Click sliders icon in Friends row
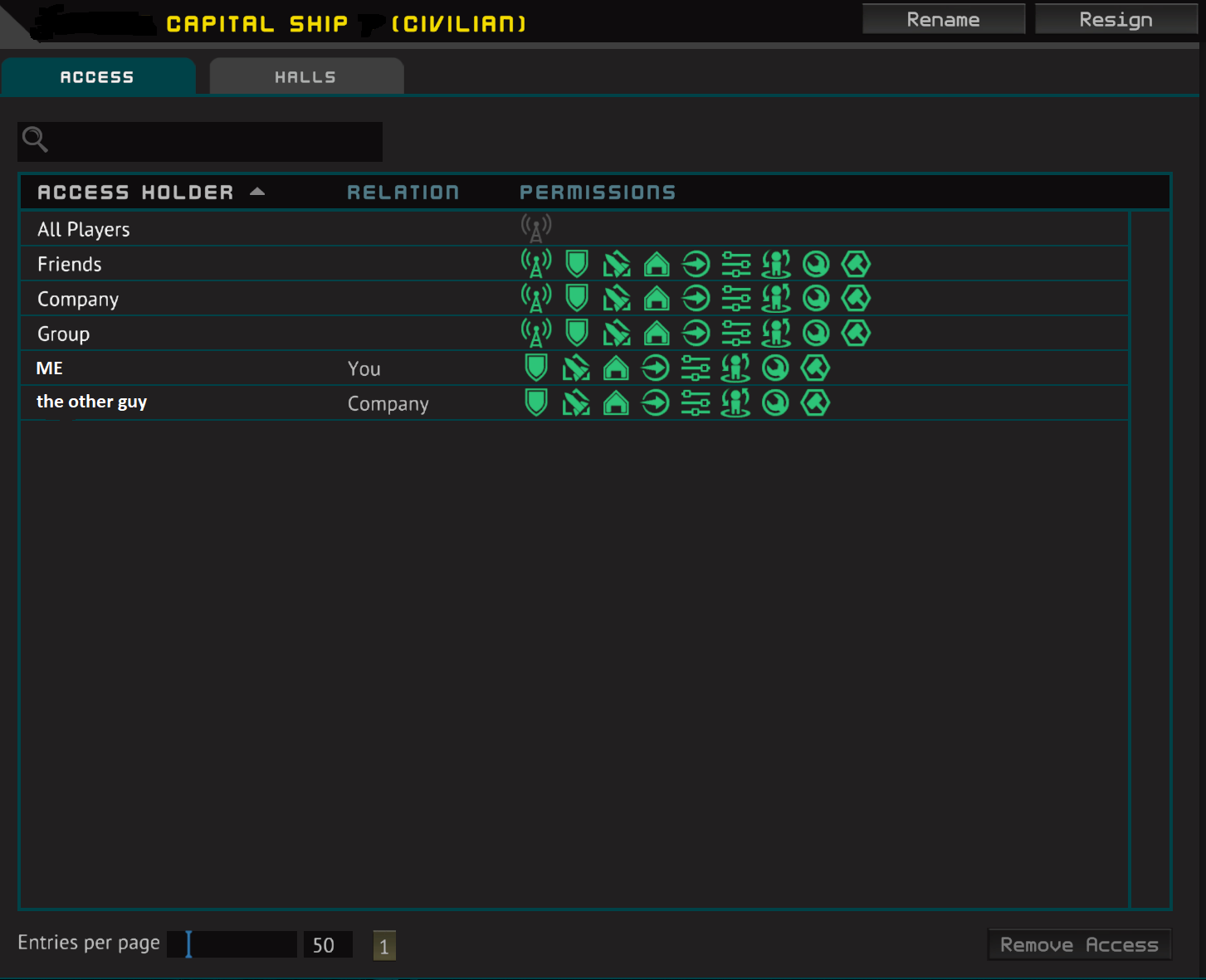The image size is (1206, 980). coord(736,265)
